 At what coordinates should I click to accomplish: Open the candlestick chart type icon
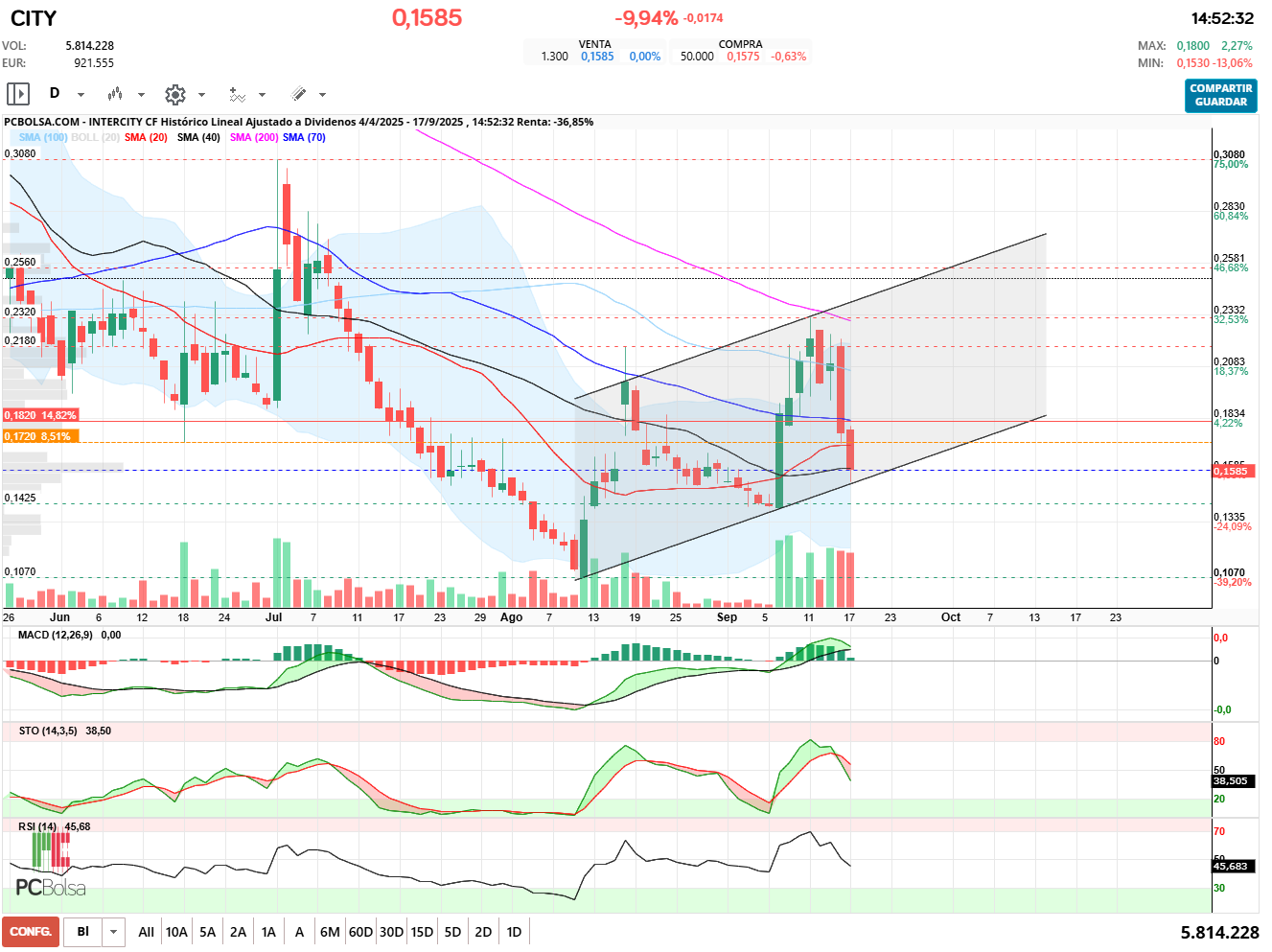pos(115,94)
